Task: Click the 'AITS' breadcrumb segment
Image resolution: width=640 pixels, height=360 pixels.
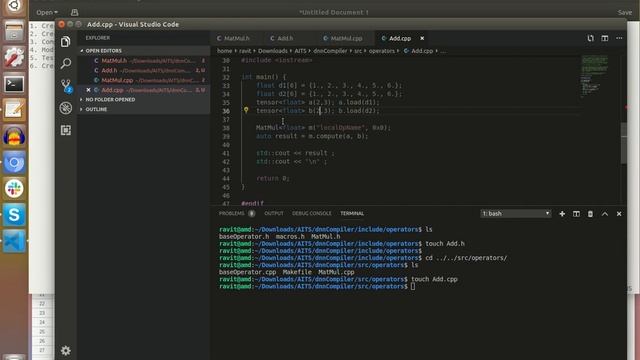Action: [x=300, y=51]
